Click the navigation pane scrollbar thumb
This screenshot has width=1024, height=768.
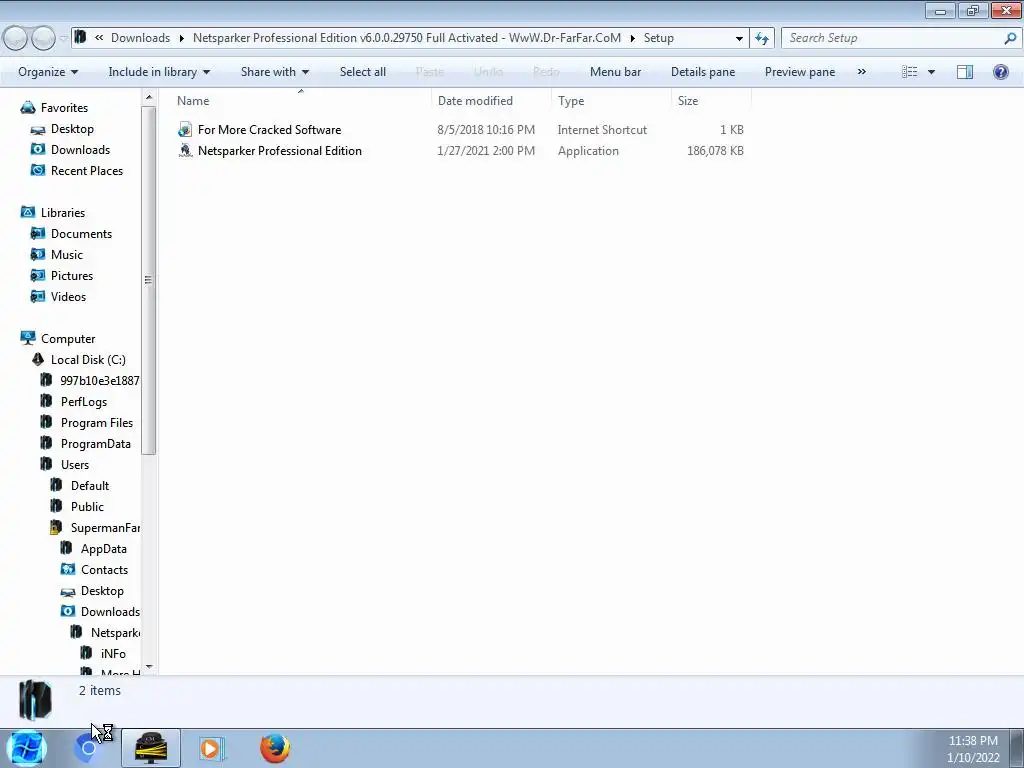point(149,280)
